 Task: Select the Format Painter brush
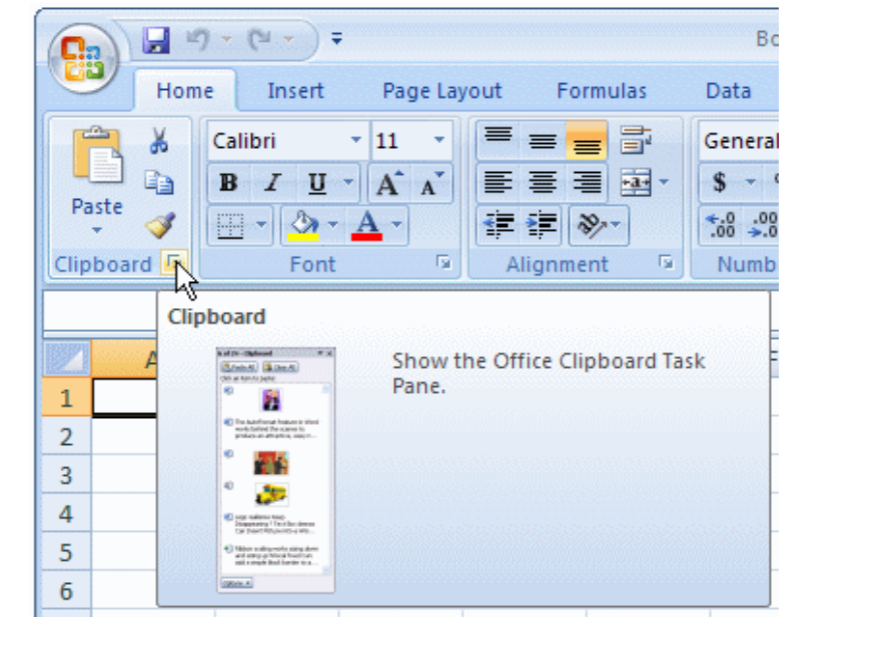tap(158, 225)
